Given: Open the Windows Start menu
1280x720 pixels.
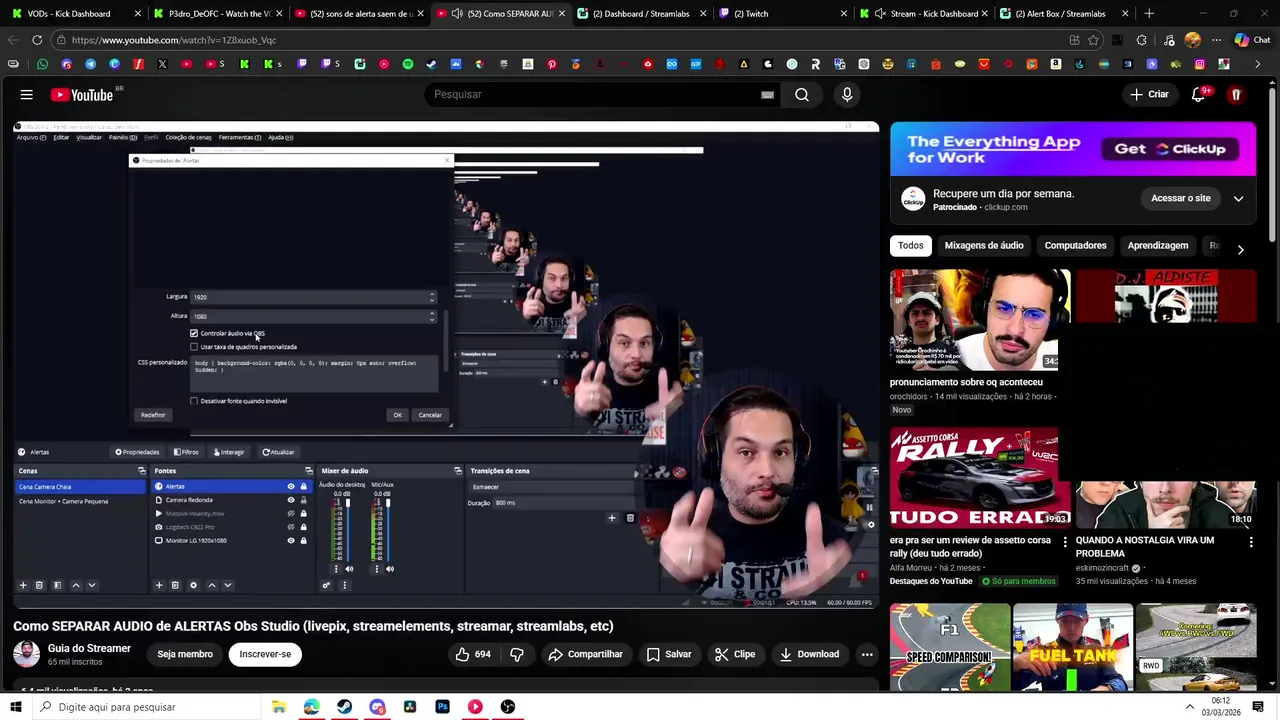Looking at the screenshot, I should coord(15,707).
